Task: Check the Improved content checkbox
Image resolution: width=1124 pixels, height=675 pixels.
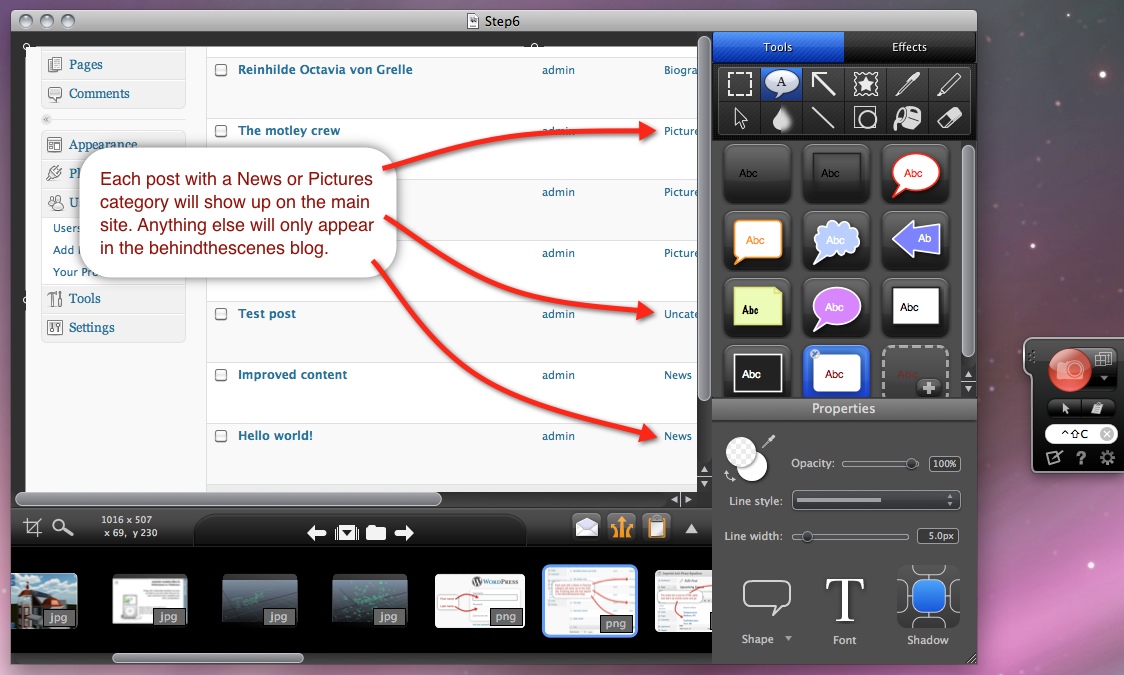Action: 221,375
